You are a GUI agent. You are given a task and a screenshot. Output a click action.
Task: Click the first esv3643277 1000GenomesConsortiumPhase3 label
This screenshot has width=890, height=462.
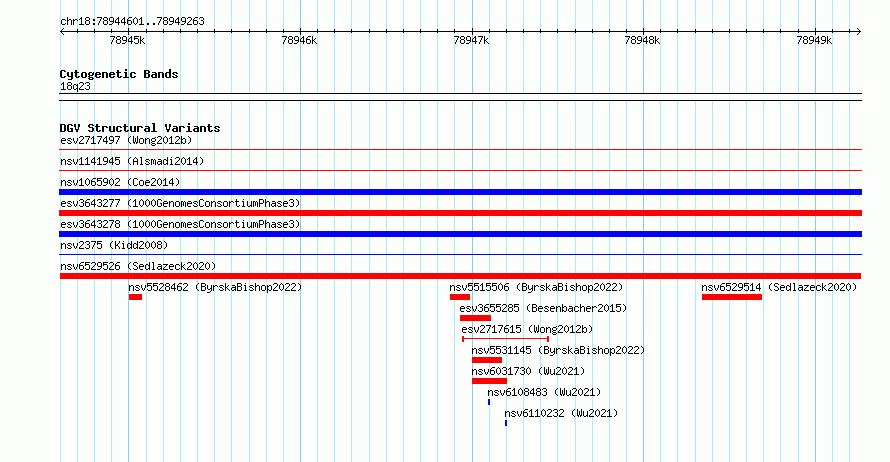(180, 203)
